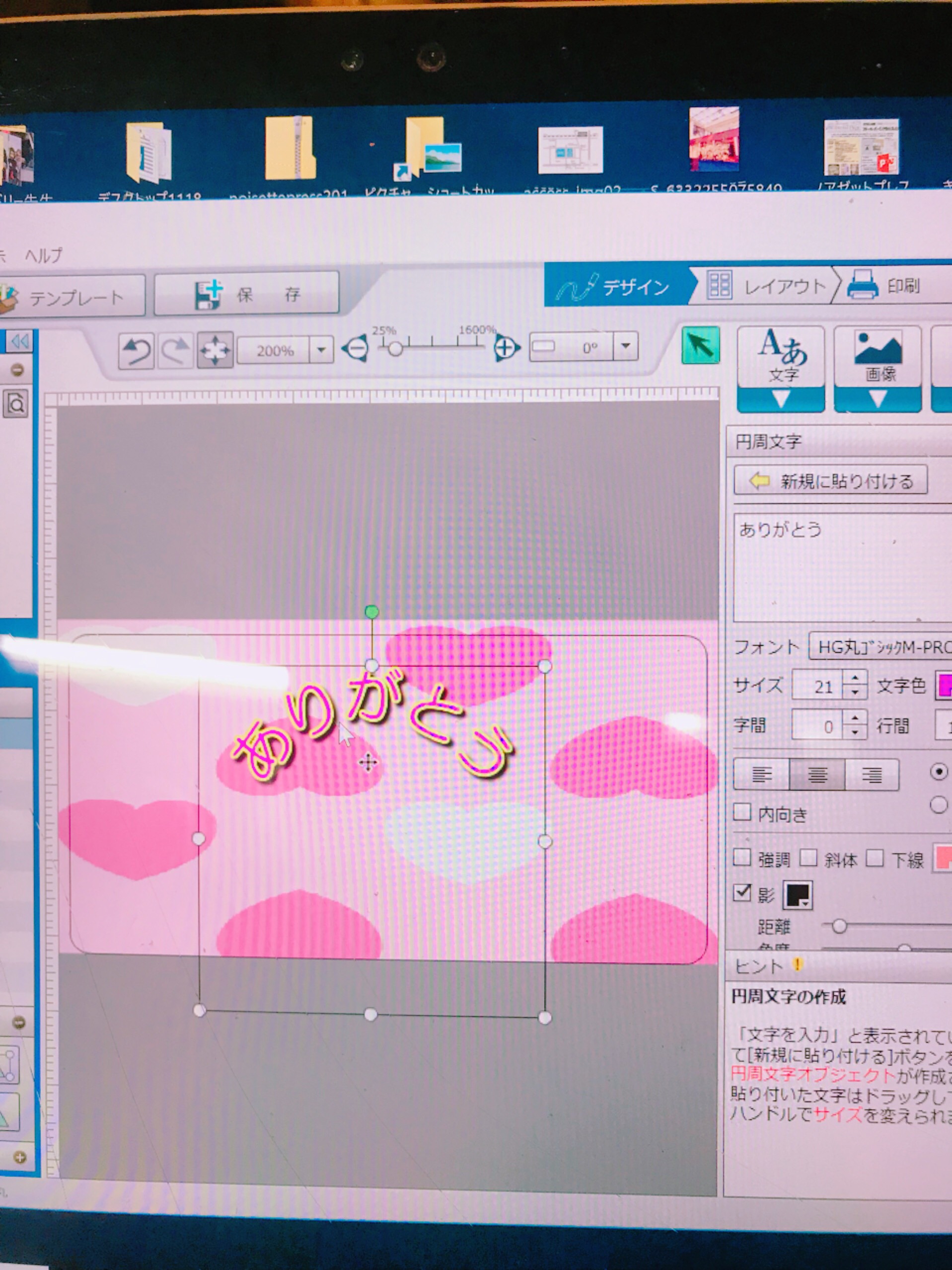Toggle the 内向き checkbox

742,812
